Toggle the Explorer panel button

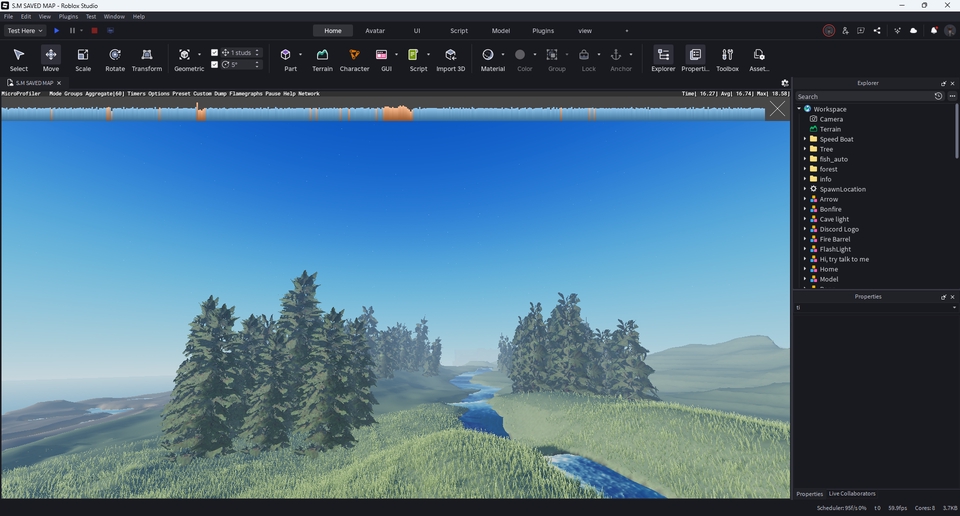click(x=663, y=59)
